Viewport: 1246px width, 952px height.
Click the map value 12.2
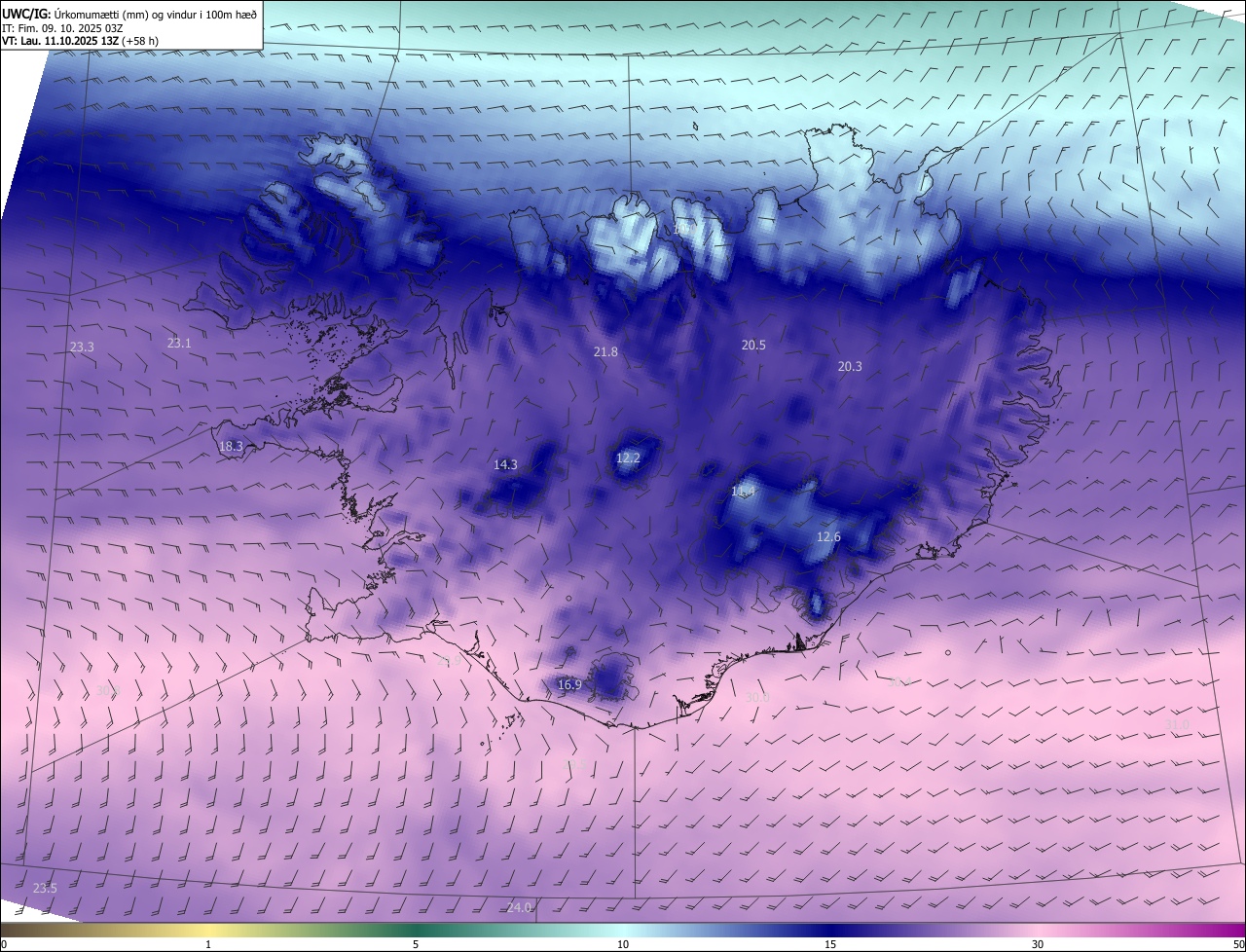click(x=628, y=458)
